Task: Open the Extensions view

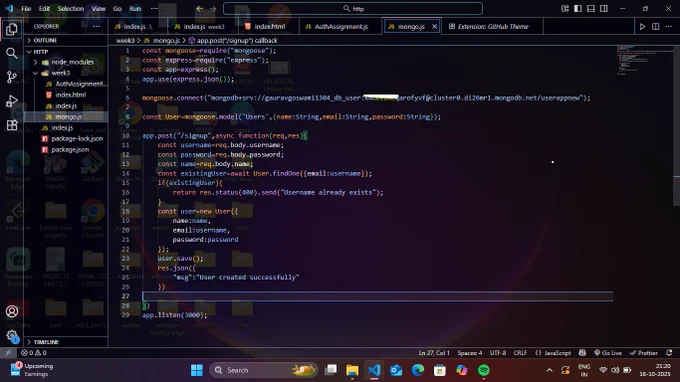Action: point(12,125)
